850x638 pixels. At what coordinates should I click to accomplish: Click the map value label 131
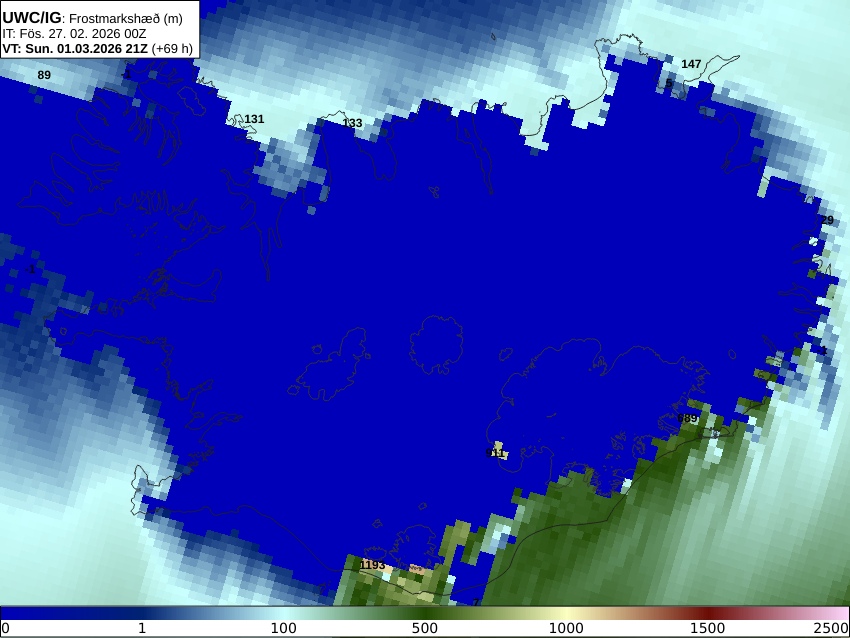coord(254,119)
